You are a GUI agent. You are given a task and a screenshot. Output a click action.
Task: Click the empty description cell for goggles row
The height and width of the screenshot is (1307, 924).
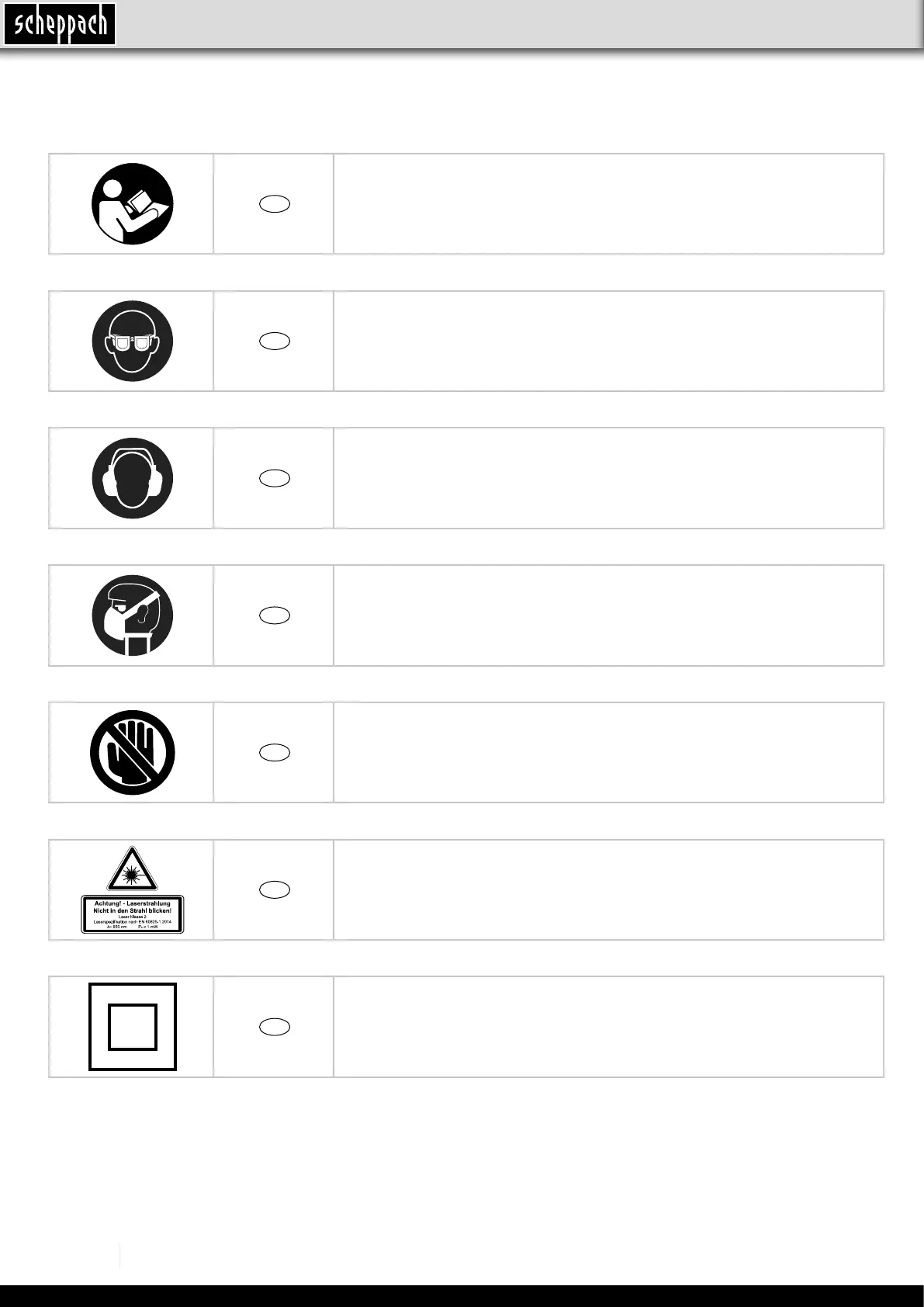pyautogui.click(x=608, y=341)
